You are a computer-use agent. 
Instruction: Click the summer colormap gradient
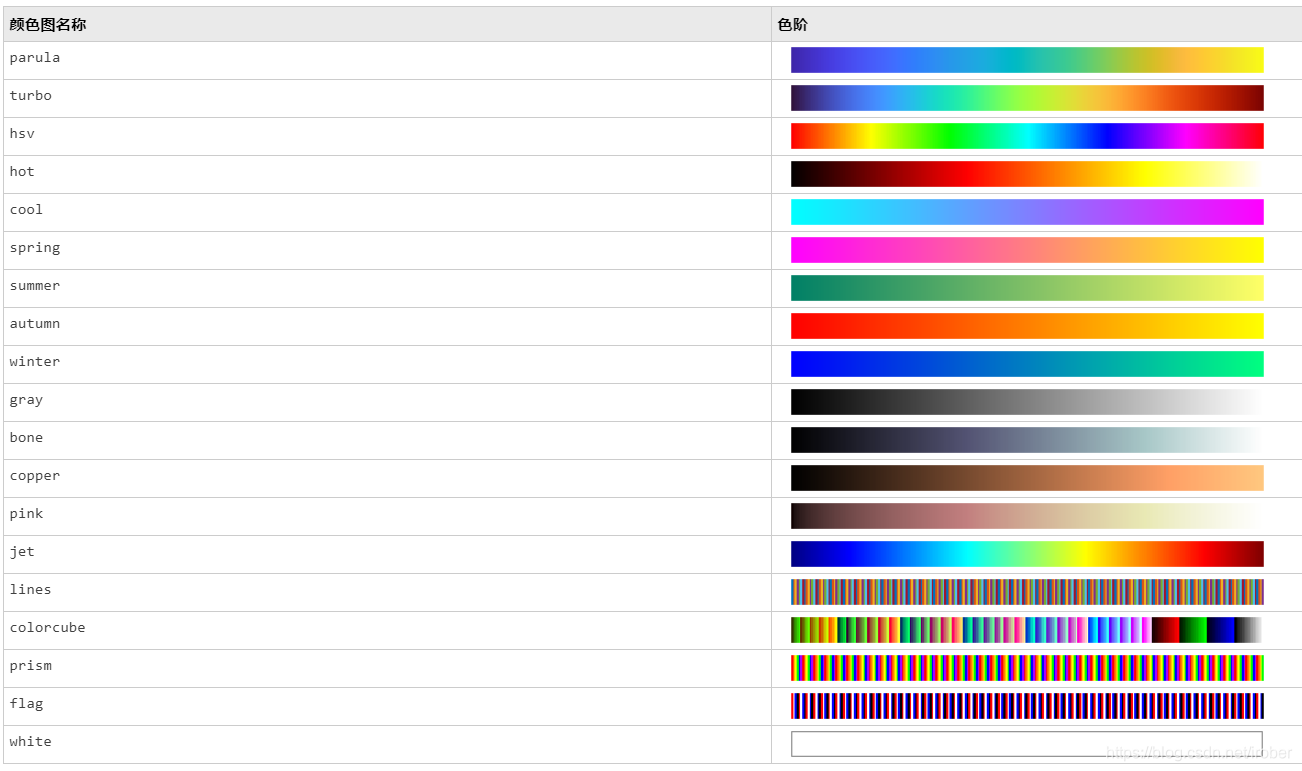coord(1027,288)
